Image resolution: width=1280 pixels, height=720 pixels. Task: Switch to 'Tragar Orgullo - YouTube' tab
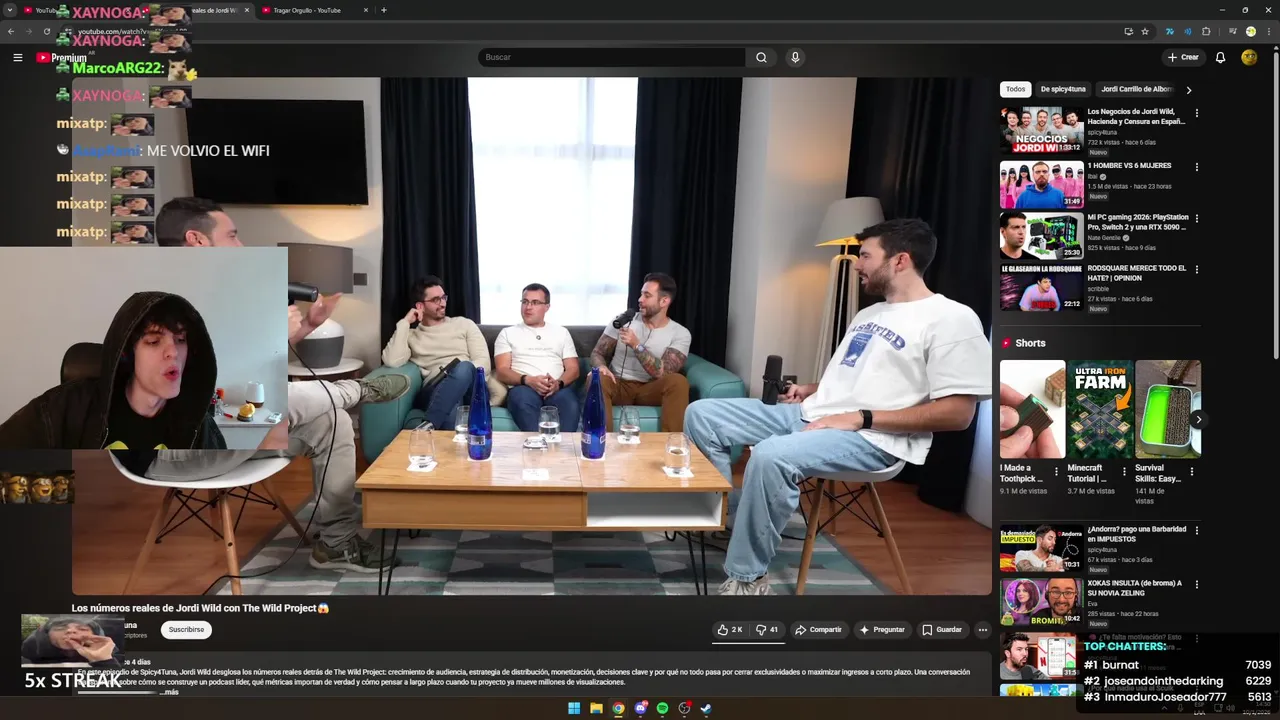click(313, 10)
